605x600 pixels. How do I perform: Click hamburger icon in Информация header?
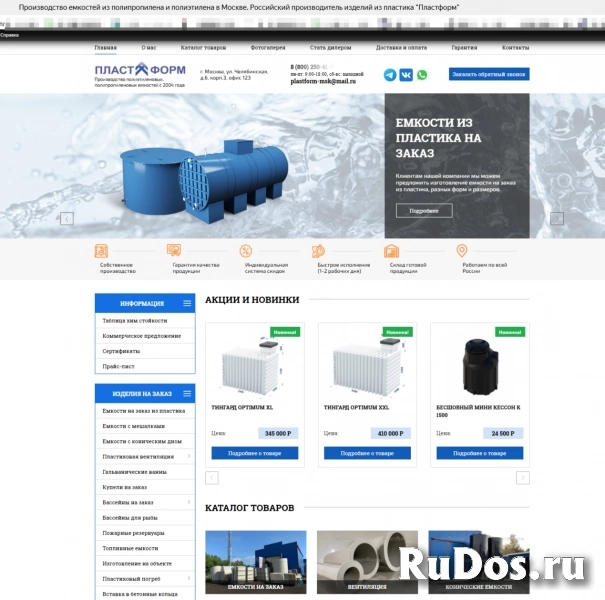187,303
